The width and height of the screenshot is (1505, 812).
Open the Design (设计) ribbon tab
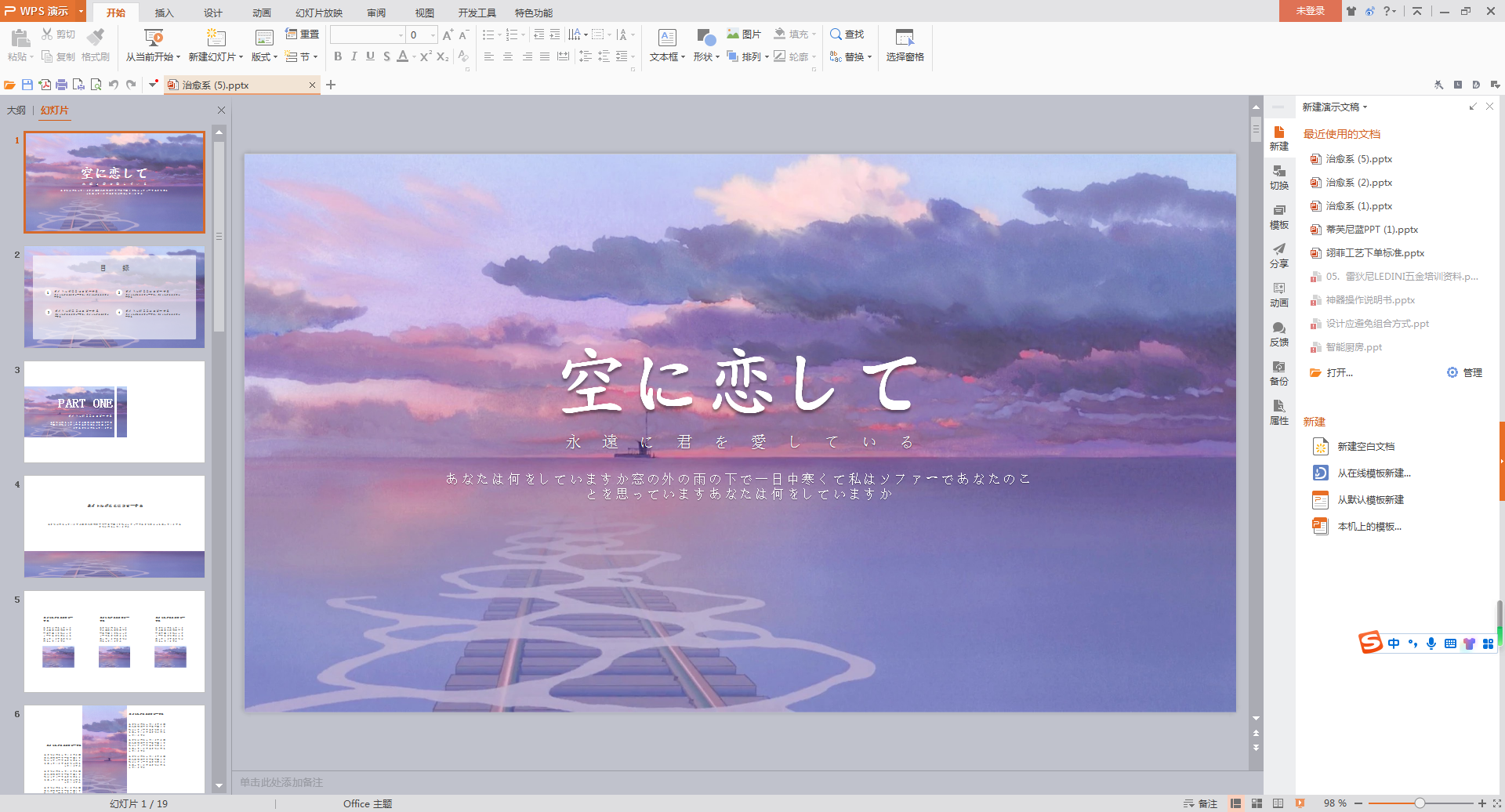(x=213, y=13)
